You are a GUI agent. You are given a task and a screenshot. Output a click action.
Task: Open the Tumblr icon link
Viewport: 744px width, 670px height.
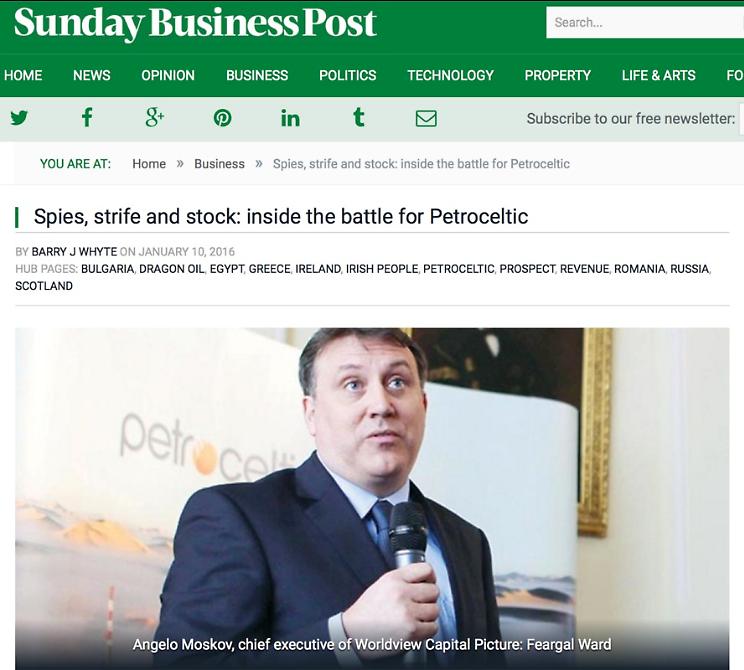358,118
